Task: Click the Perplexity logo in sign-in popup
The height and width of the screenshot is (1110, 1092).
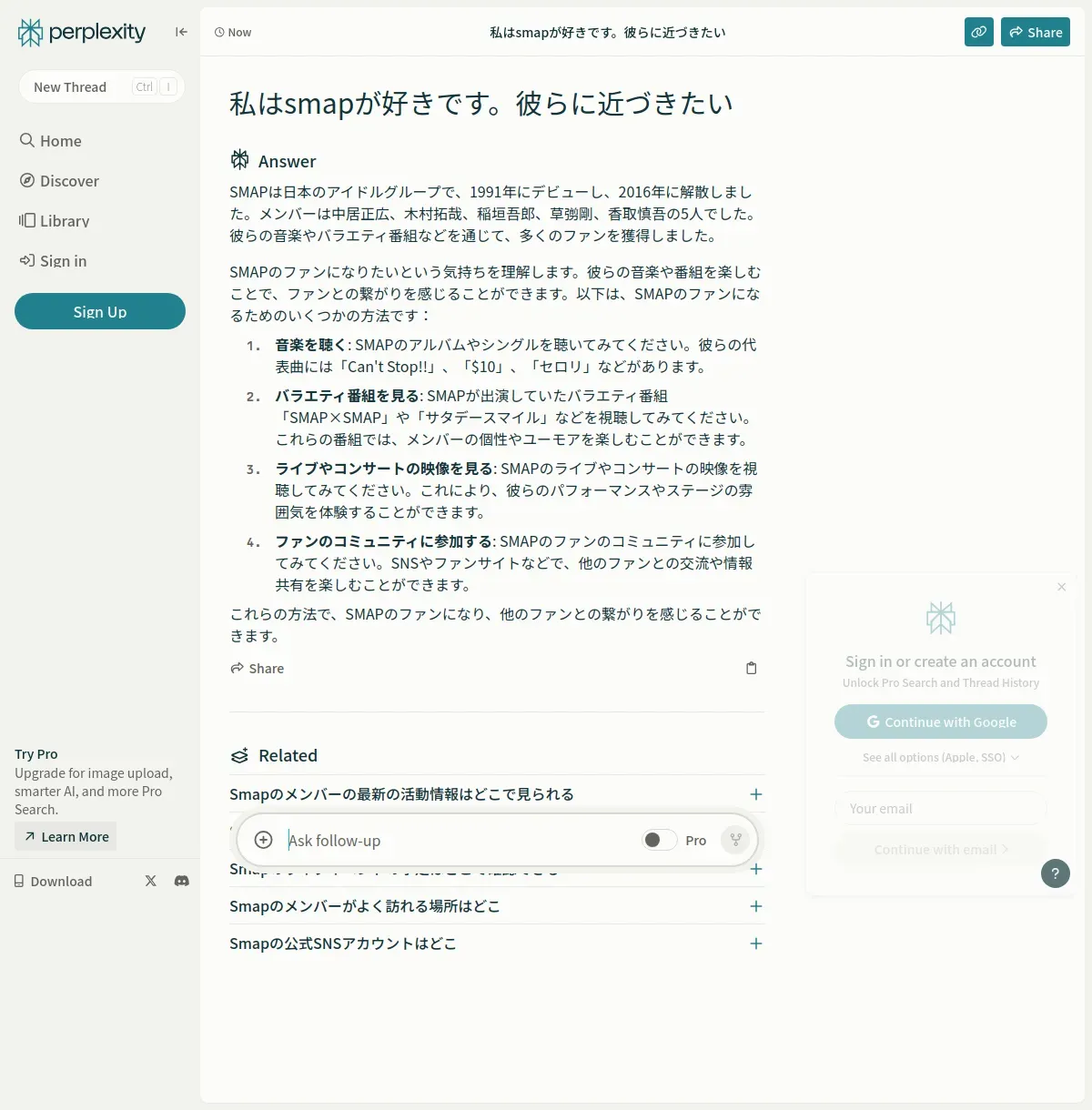Action: pyautogui.click(x=941, y=618)
